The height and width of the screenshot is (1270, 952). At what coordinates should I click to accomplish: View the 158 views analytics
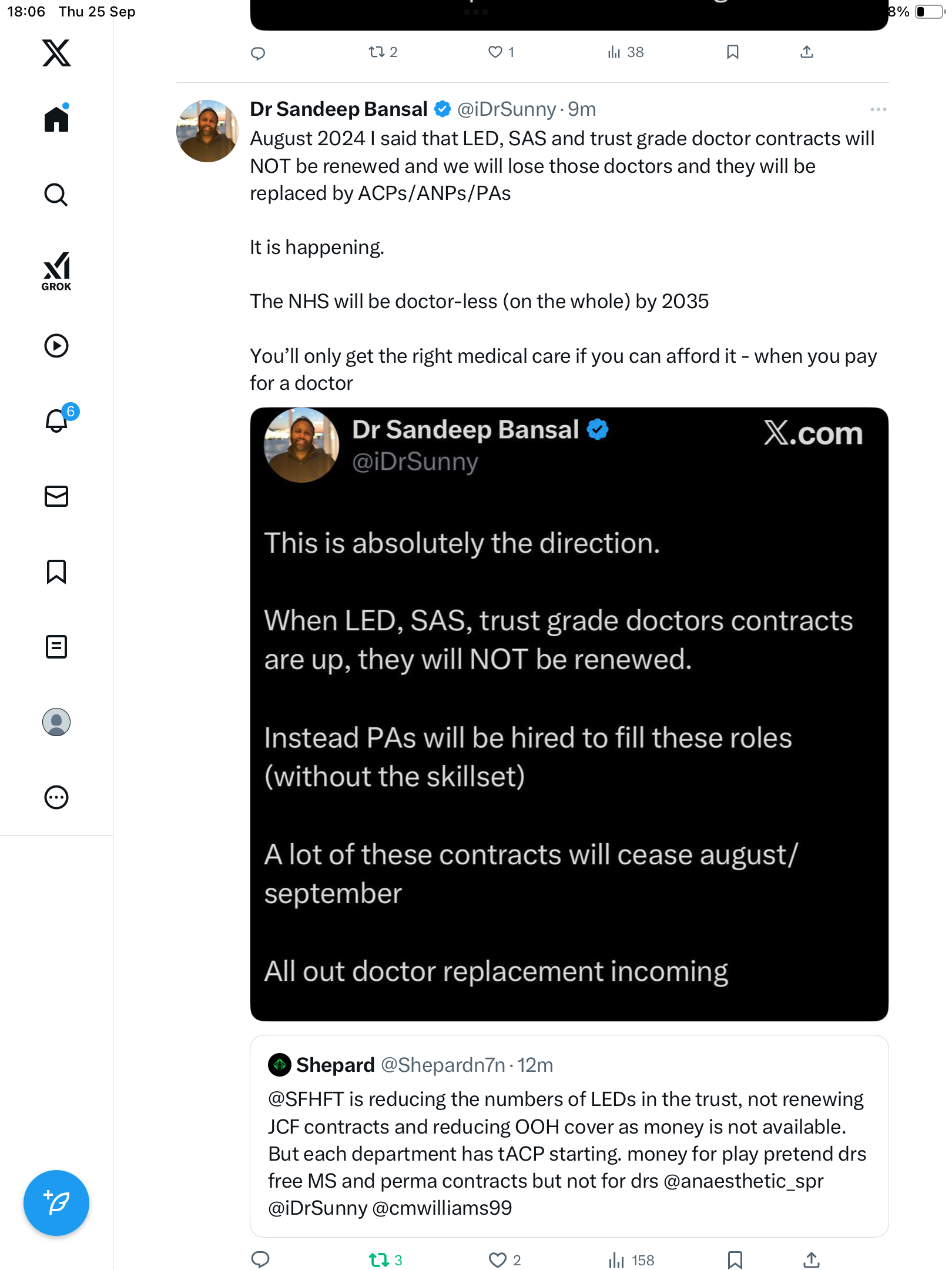click(x=632, y=1260)
